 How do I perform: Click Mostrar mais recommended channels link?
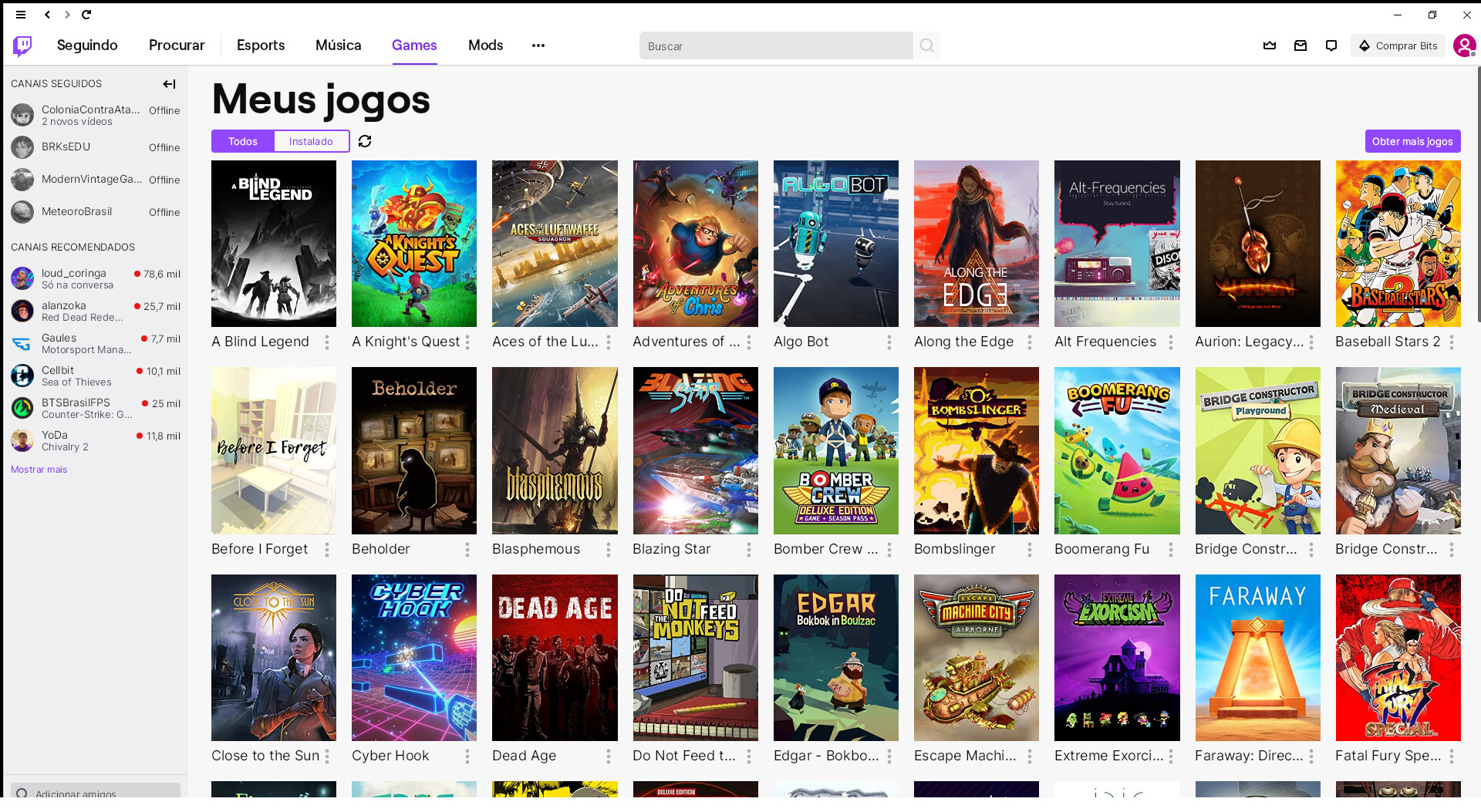pos(39,470)
